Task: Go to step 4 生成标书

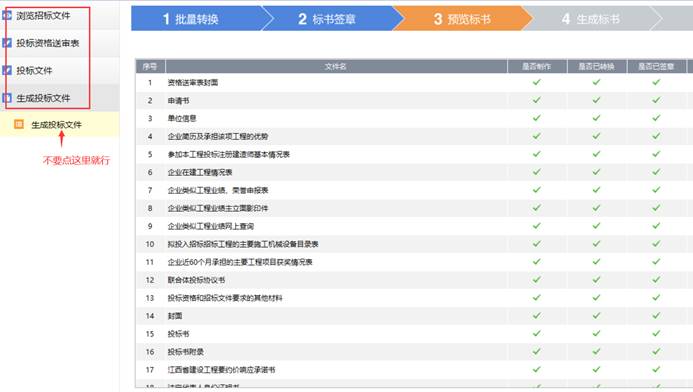Action: click(x=591, y=19)
